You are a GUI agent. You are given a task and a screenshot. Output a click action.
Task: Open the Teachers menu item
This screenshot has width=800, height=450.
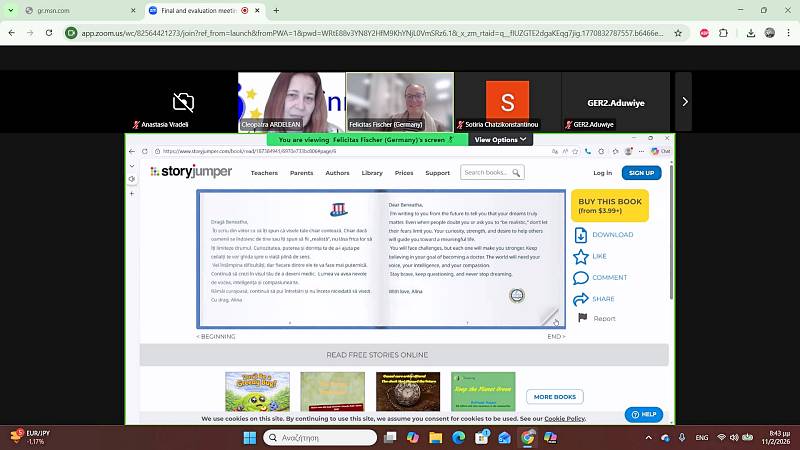264,173
